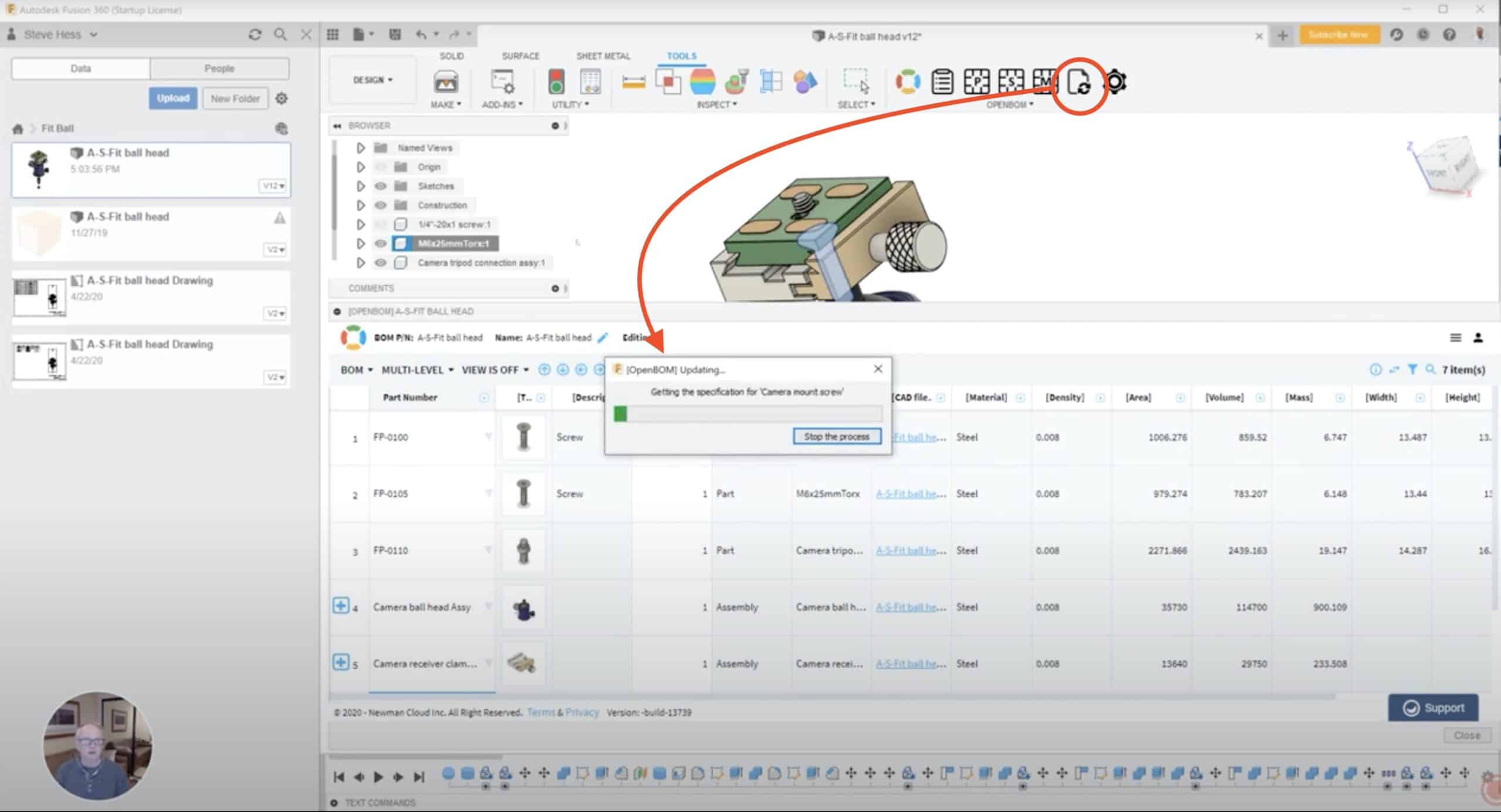This screenshot has height=812, width=1501.
Task: Toggle the Comments panel dot
Action: (555, 288)
